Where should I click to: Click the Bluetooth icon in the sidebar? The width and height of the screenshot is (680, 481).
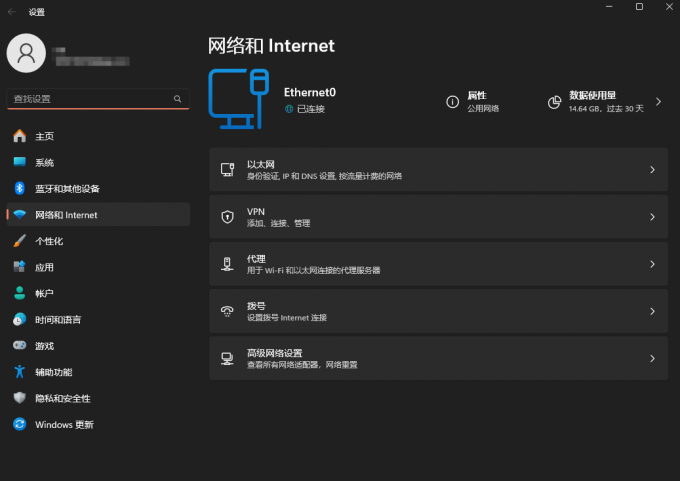point(20,188)
